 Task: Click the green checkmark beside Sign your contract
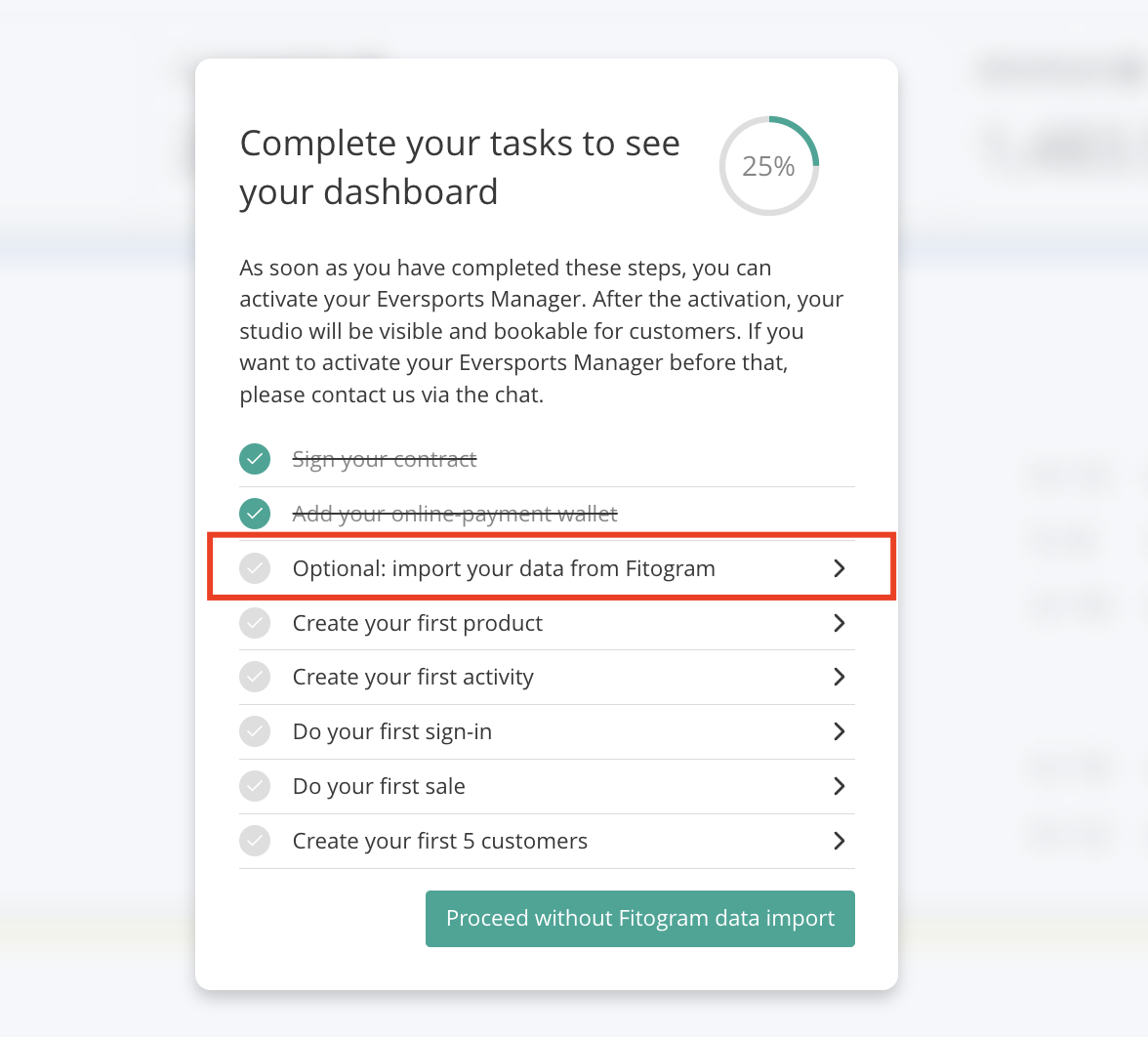(x=255, y=459)
